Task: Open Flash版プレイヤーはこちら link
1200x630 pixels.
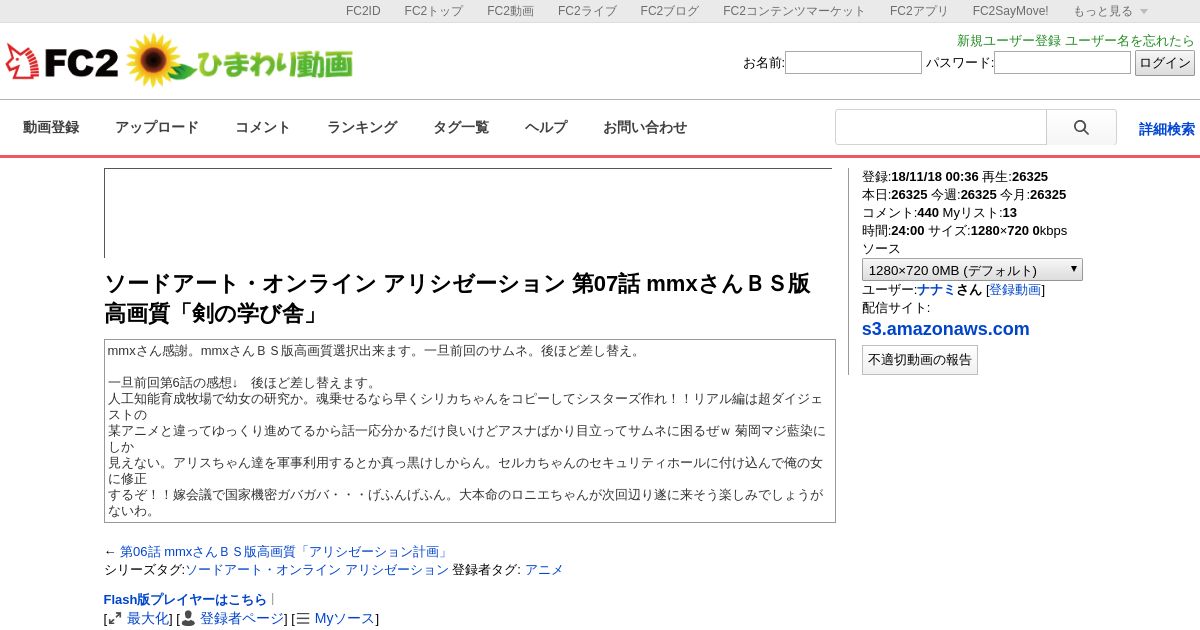Action: 185,600
